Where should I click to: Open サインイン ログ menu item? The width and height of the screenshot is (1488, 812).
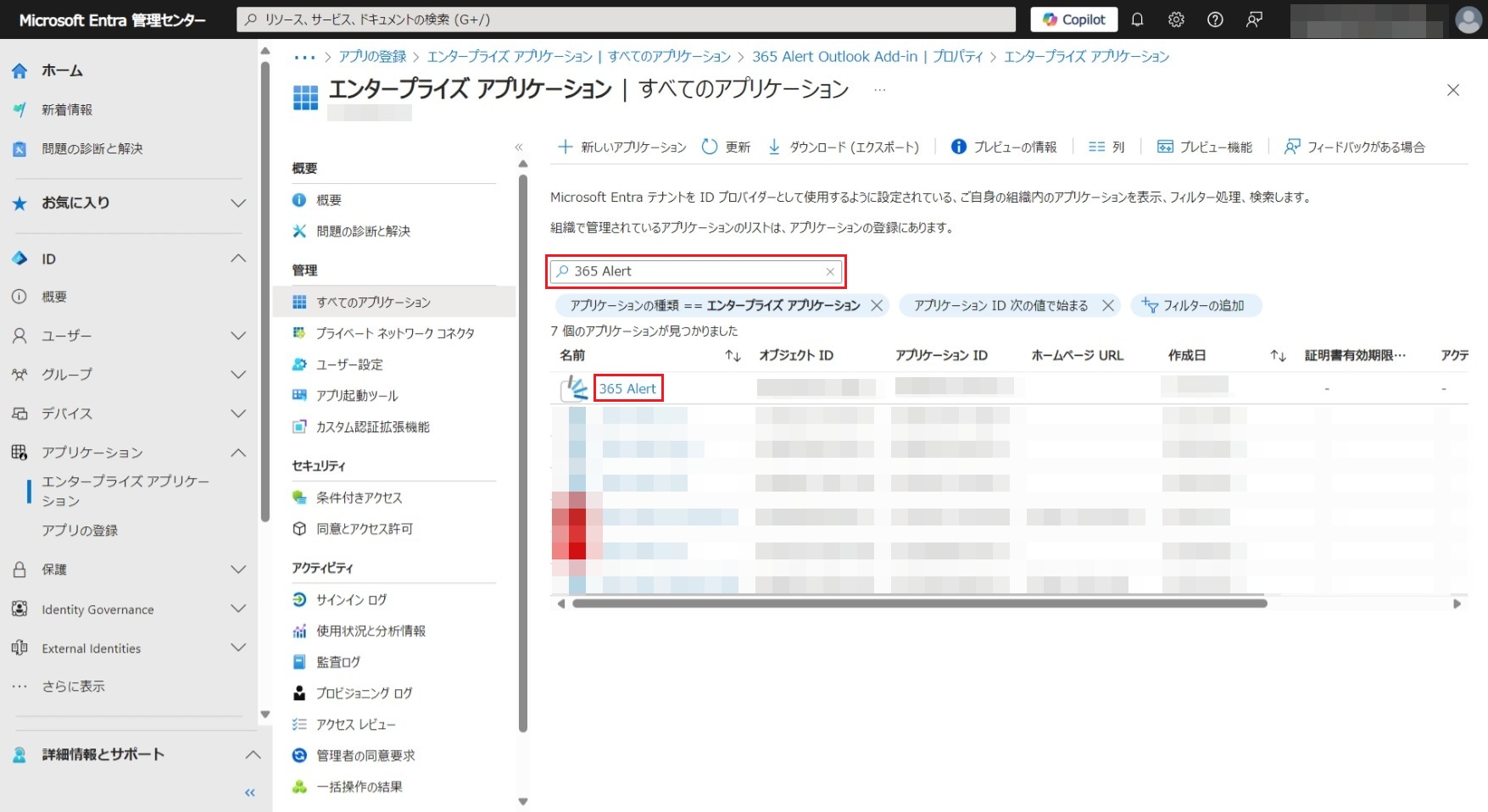coord(351,599)
